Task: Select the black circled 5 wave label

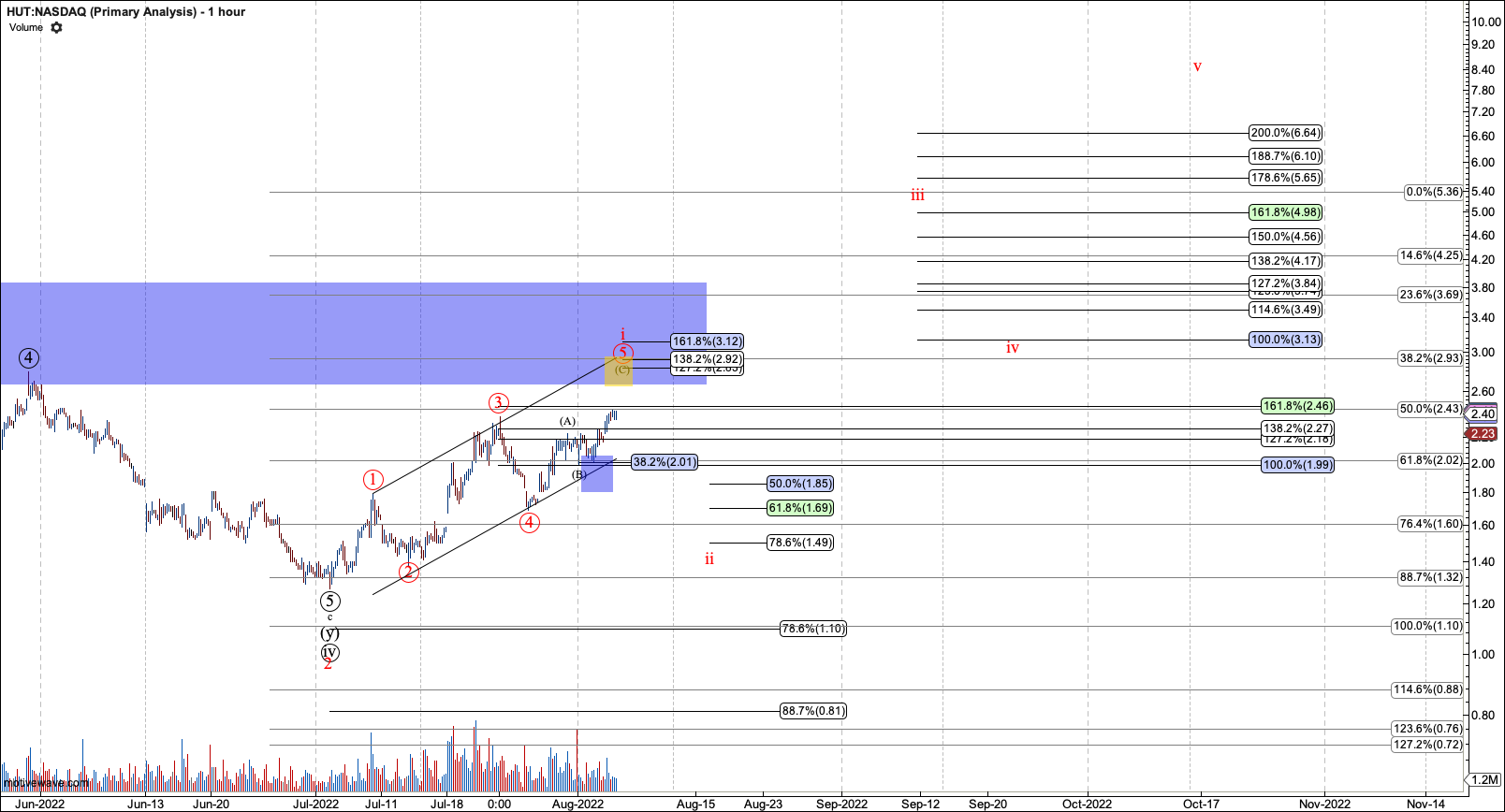Action: tap(329, 602)
